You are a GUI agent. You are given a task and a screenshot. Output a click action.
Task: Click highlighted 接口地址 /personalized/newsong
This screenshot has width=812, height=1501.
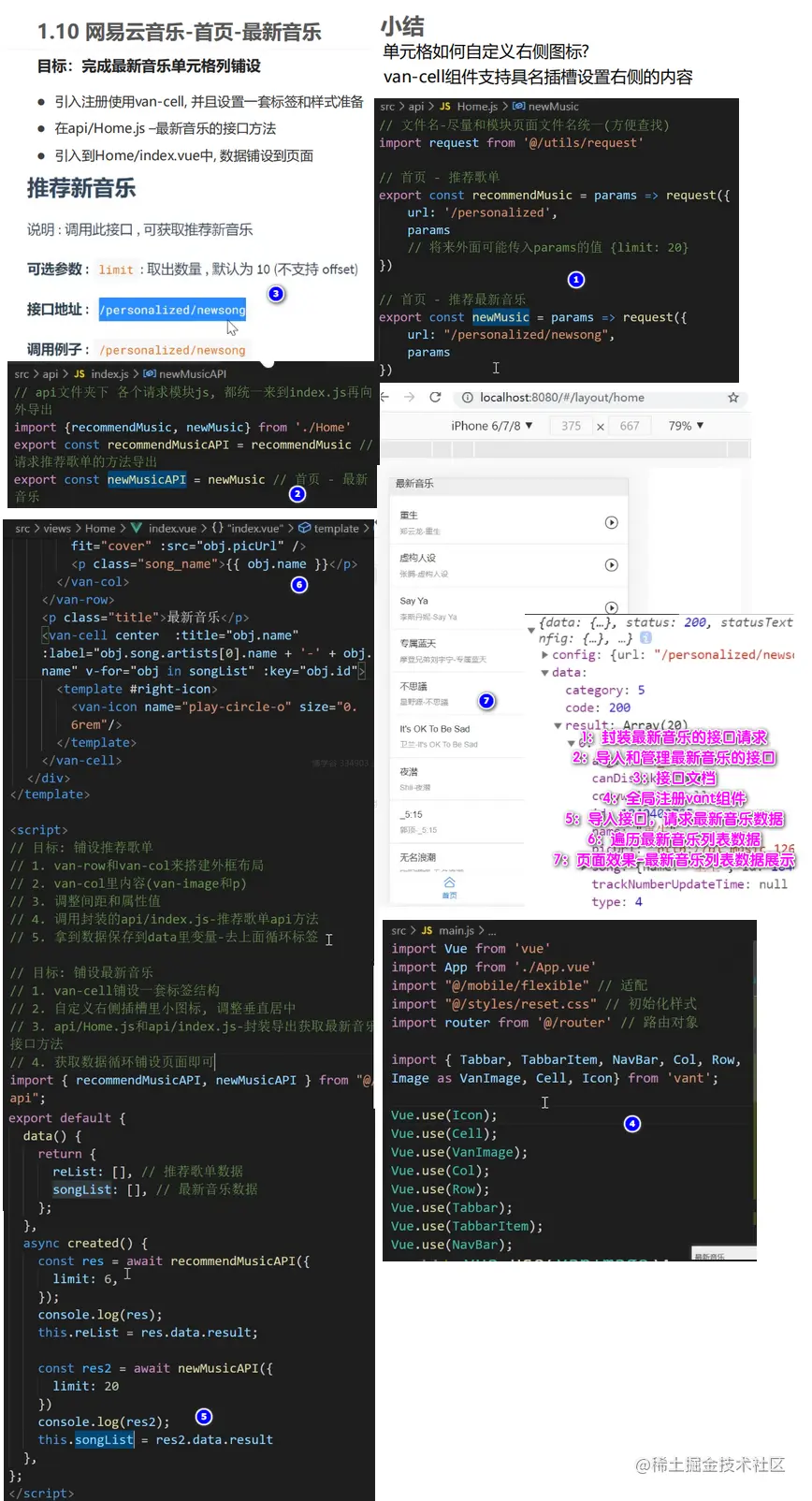[172, 310]
